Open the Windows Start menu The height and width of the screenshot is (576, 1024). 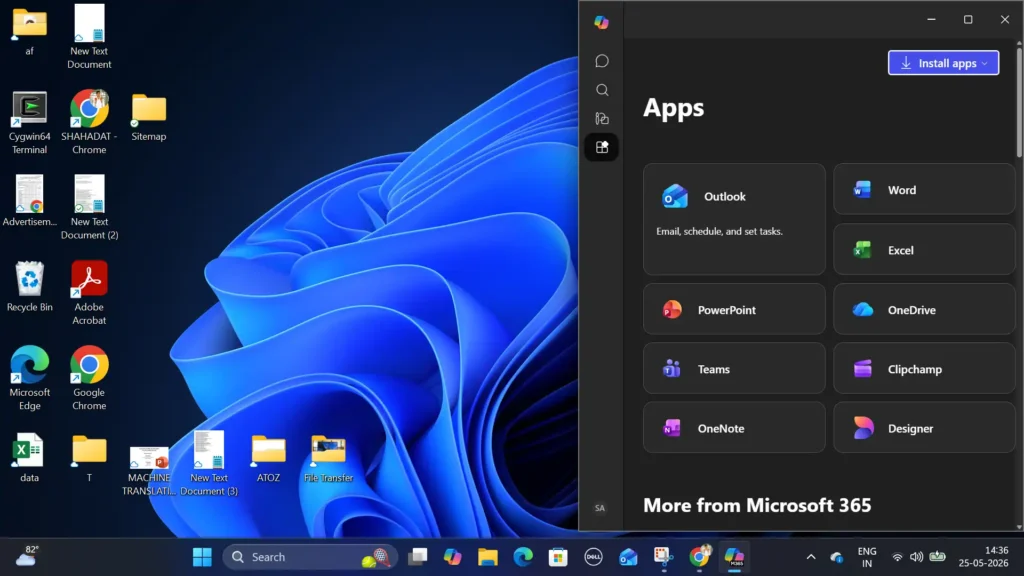click(202, 557)
